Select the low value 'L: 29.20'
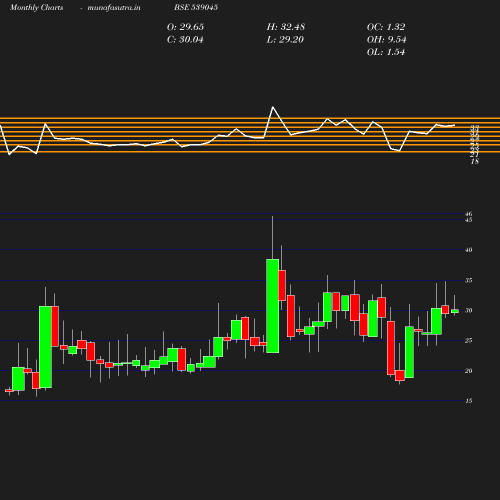This screenshot has height=500, width=500. 285,40
